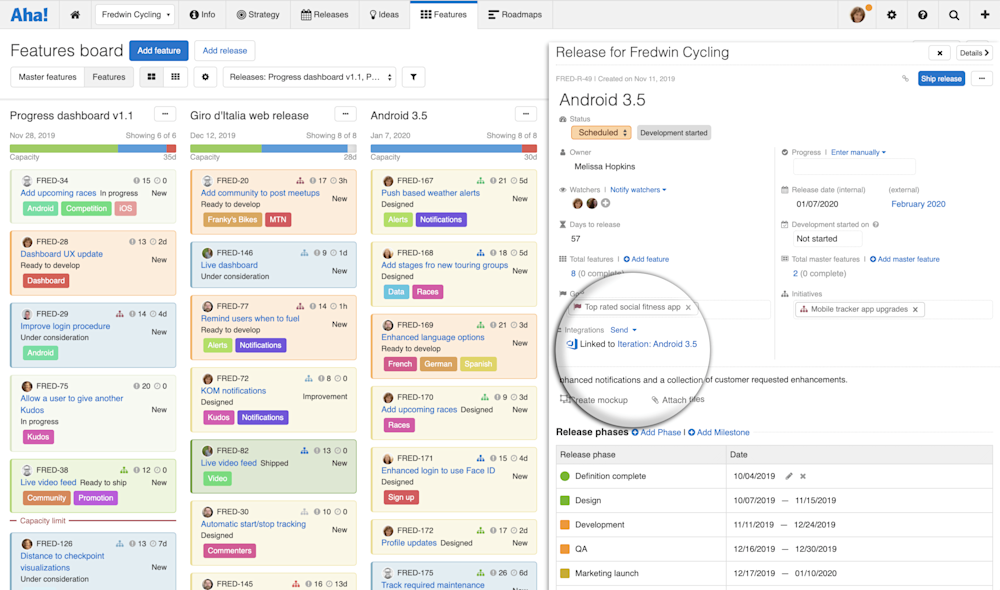Select the Ideas lightbulb icon

click(371, 14)
